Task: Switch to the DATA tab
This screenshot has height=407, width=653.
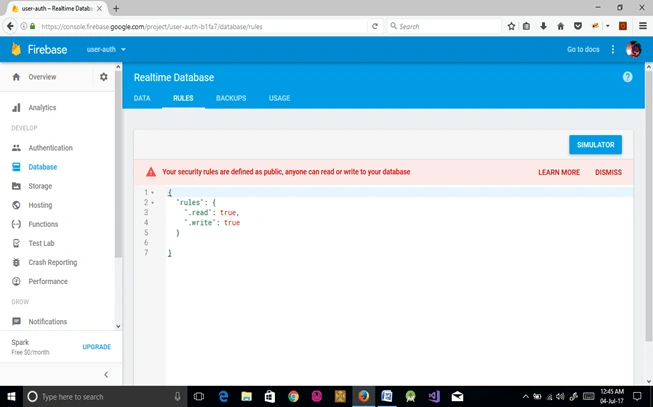Action: [x=142, y=98]
